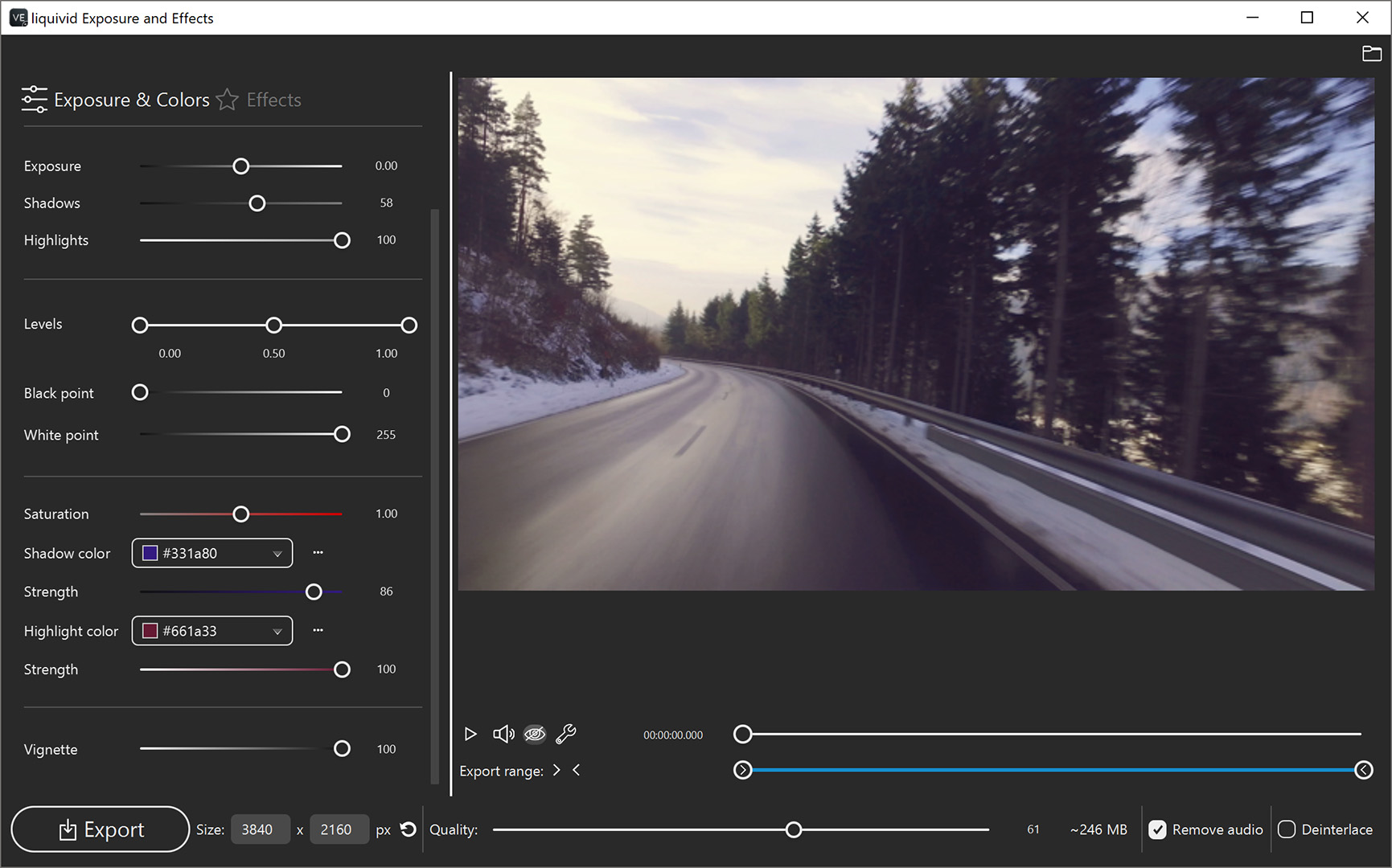
Task: Play the video preview
Action: [470, 734]
